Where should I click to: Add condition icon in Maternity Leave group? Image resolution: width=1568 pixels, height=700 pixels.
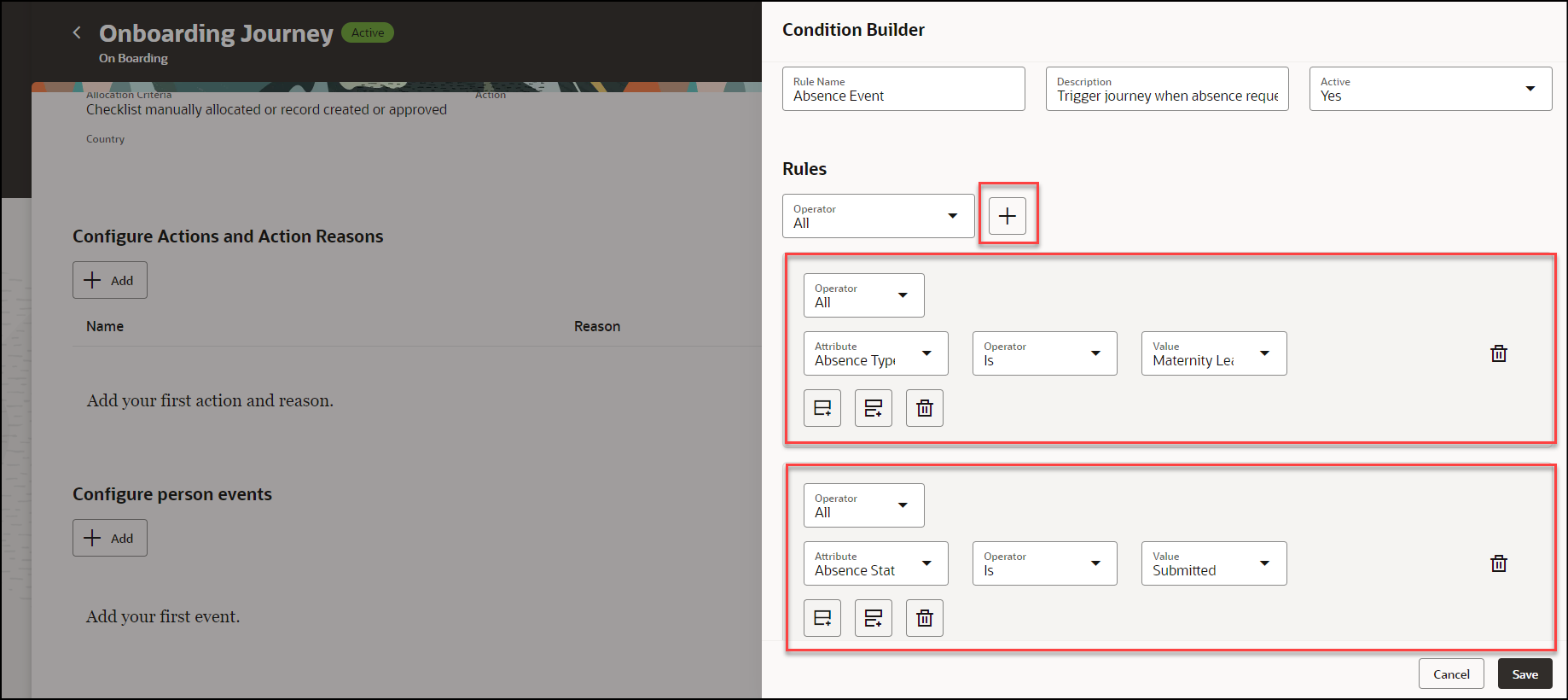[x=822, y=408]
